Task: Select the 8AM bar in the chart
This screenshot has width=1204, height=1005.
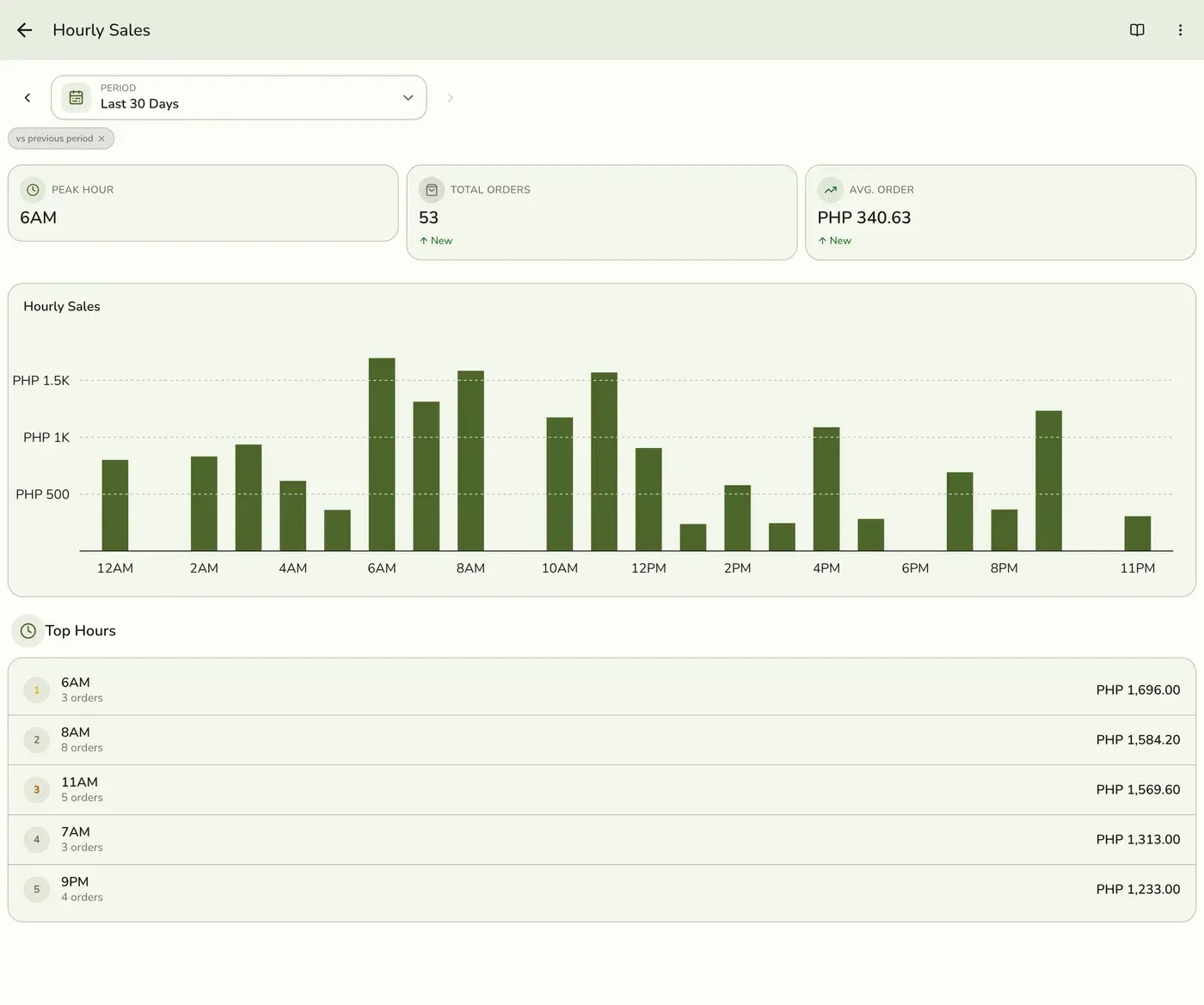Action: [470, 461]
